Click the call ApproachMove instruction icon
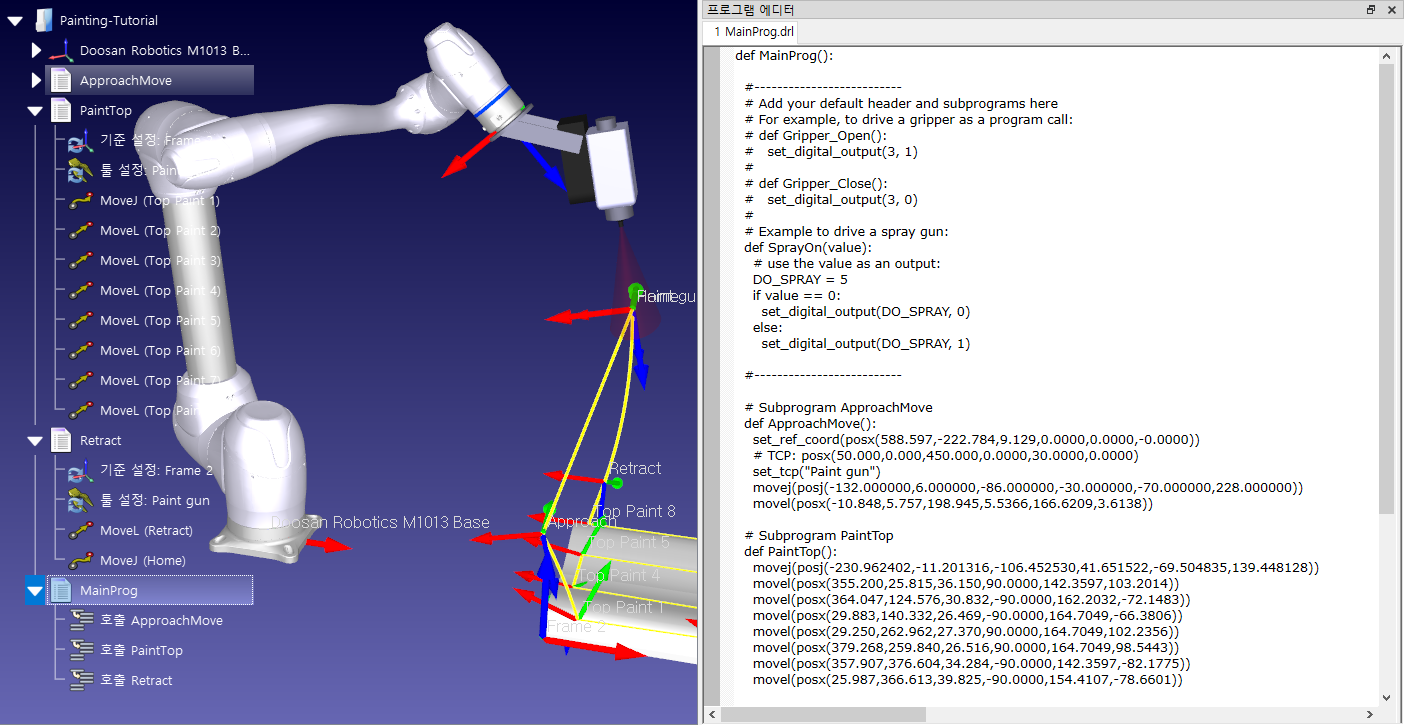Viewport: 1404px width, 725px height. click(81, 621)
